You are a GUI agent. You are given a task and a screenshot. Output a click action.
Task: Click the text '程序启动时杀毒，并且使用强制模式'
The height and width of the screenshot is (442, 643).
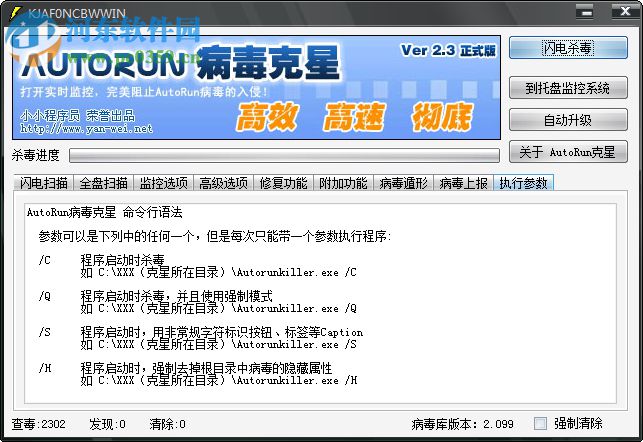coord(176,296)
